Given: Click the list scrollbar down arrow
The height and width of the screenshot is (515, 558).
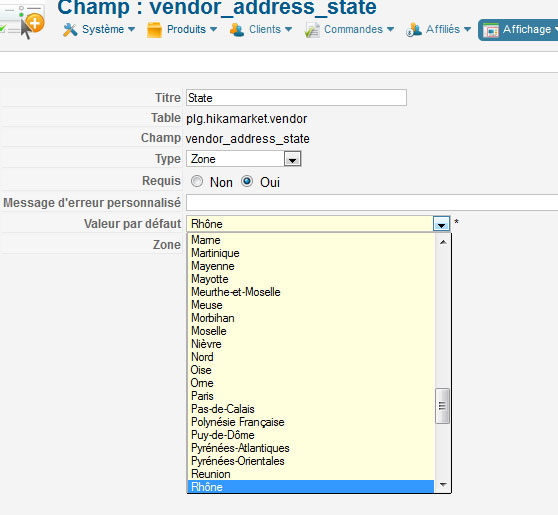Looking at the screenshot, I should coord(443,484).
